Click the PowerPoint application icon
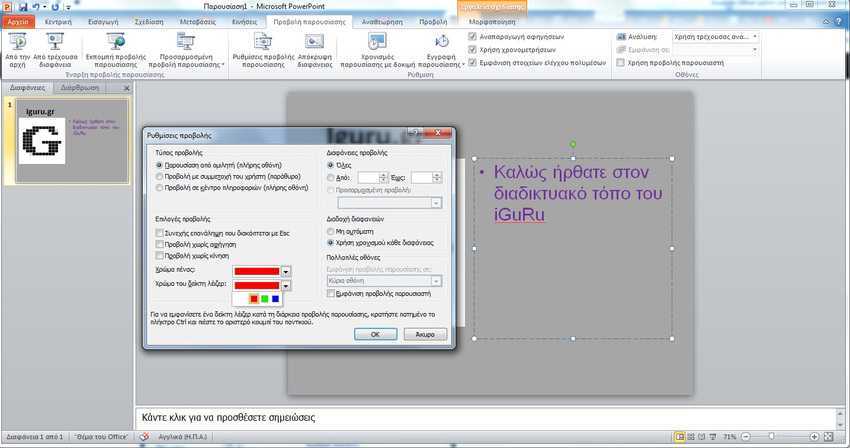Viewport: 850px width, 448px height. (x=7, y=7)
